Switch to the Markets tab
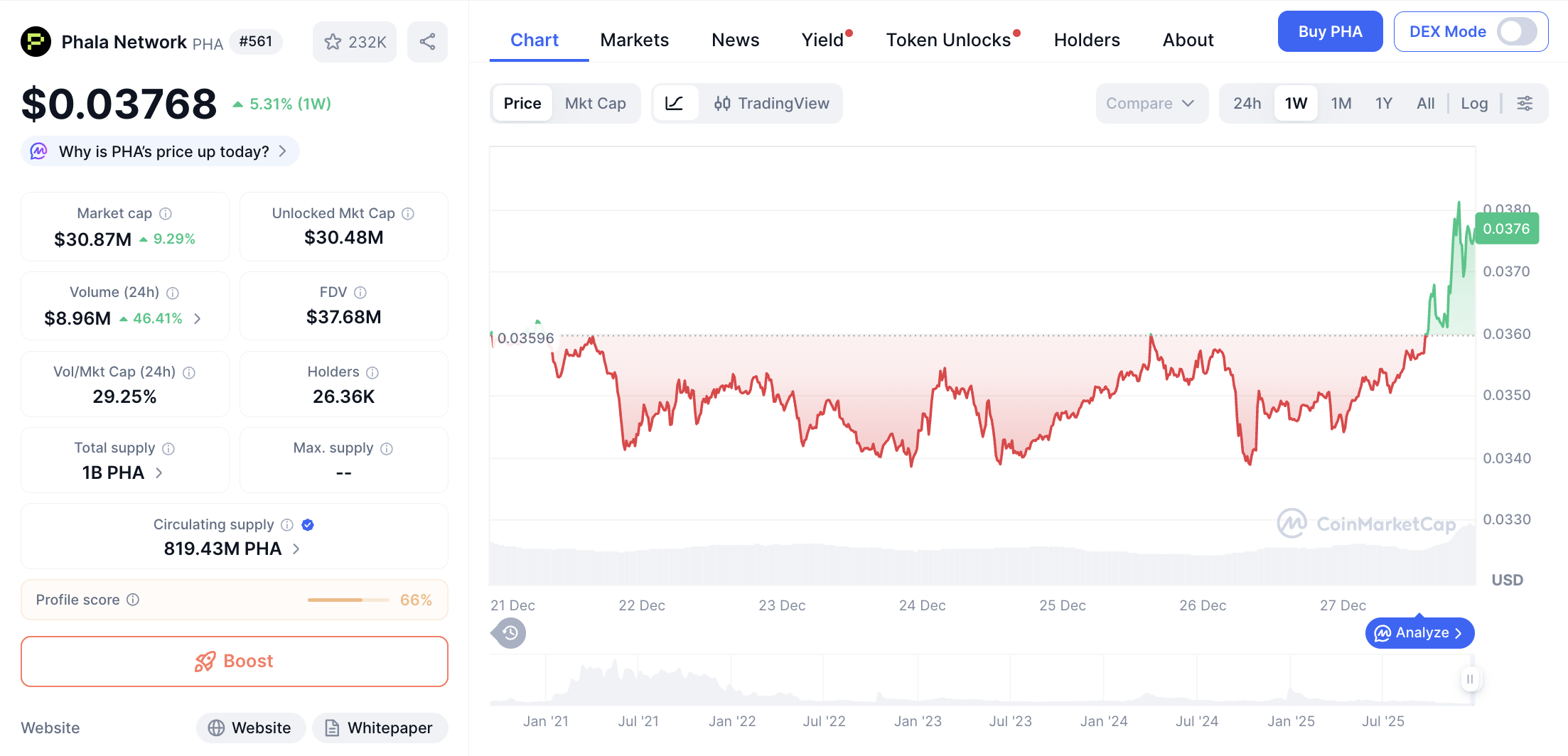This screenshot has width=1568, height=756. 634,40
